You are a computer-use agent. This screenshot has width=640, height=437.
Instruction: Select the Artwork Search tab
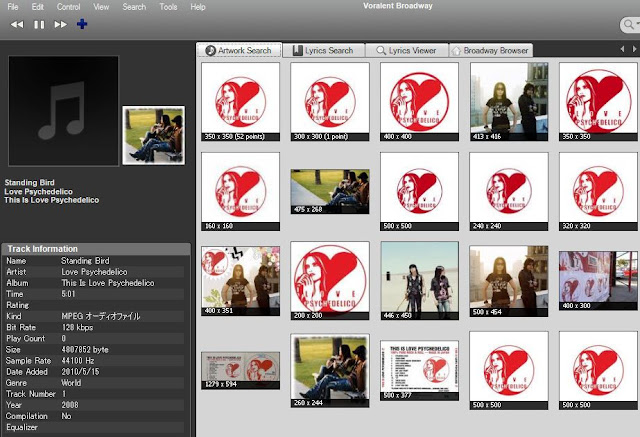click(x=239, y=49)
